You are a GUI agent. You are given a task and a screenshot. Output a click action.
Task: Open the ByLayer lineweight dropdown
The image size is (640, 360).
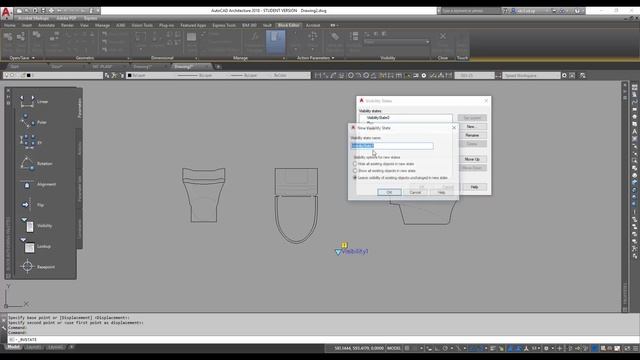tap(247, 75)
